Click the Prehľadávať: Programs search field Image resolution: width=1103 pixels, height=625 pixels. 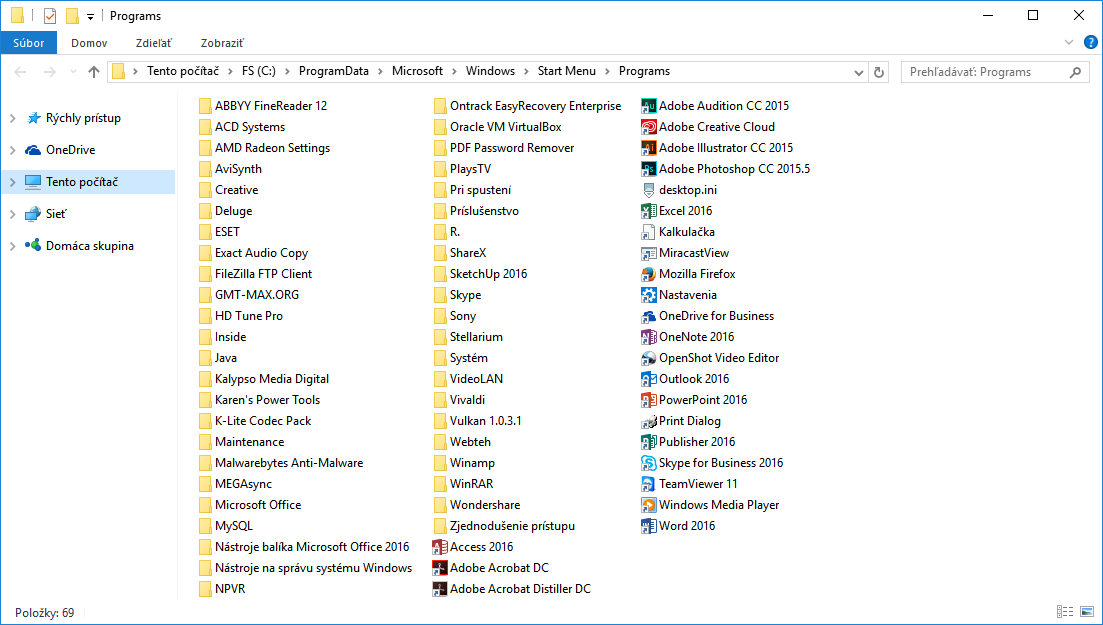click(985, 72)
